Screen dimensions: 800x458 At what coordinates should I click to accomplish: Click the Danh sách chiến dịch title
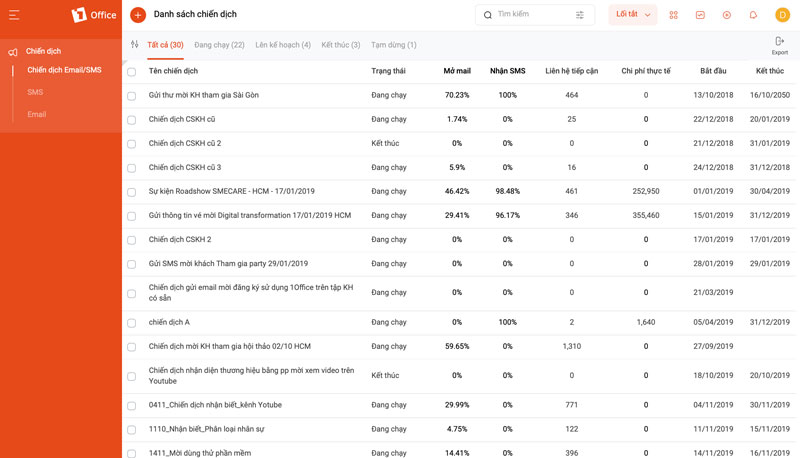[195, 14]
